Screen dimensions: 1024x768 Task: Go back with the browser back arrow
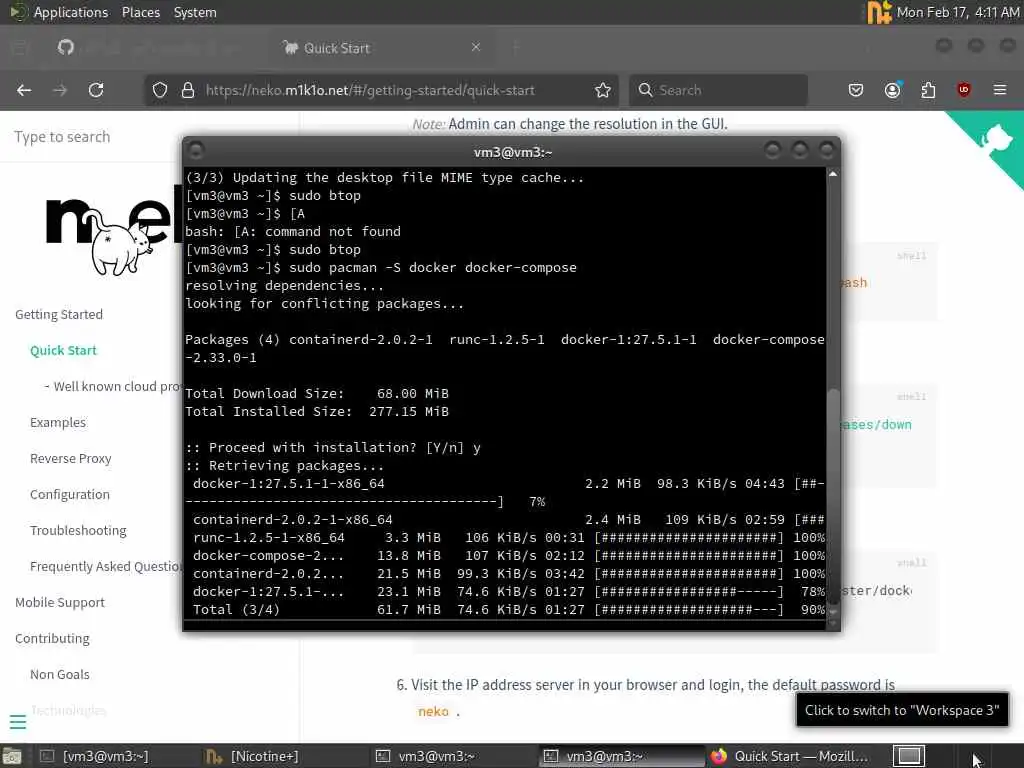click(x=24, y=90)
